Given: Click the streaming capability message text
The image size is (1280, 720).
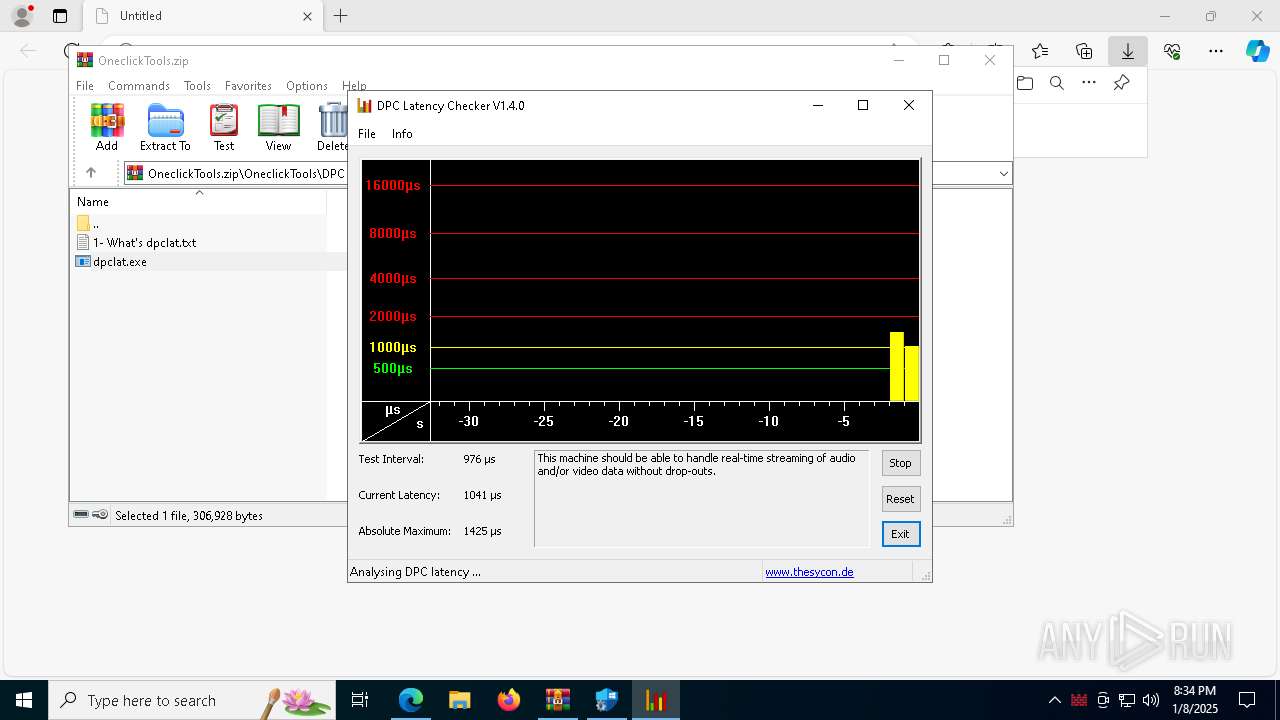Looking at the screenshot, I should (x=696, y=464).
